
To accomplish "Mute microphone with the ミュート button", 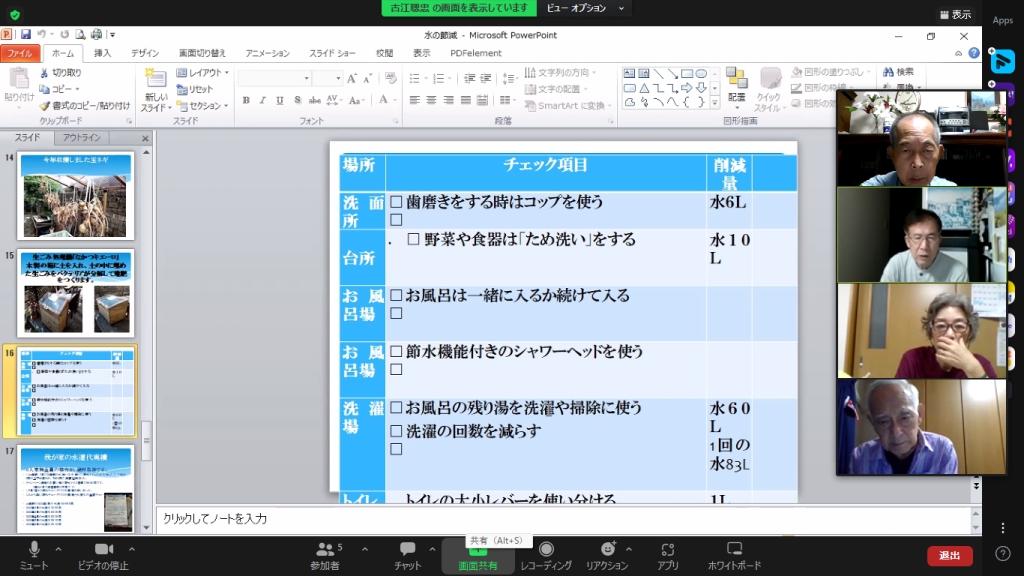I will pyautogui.click(x=34, y=556).
